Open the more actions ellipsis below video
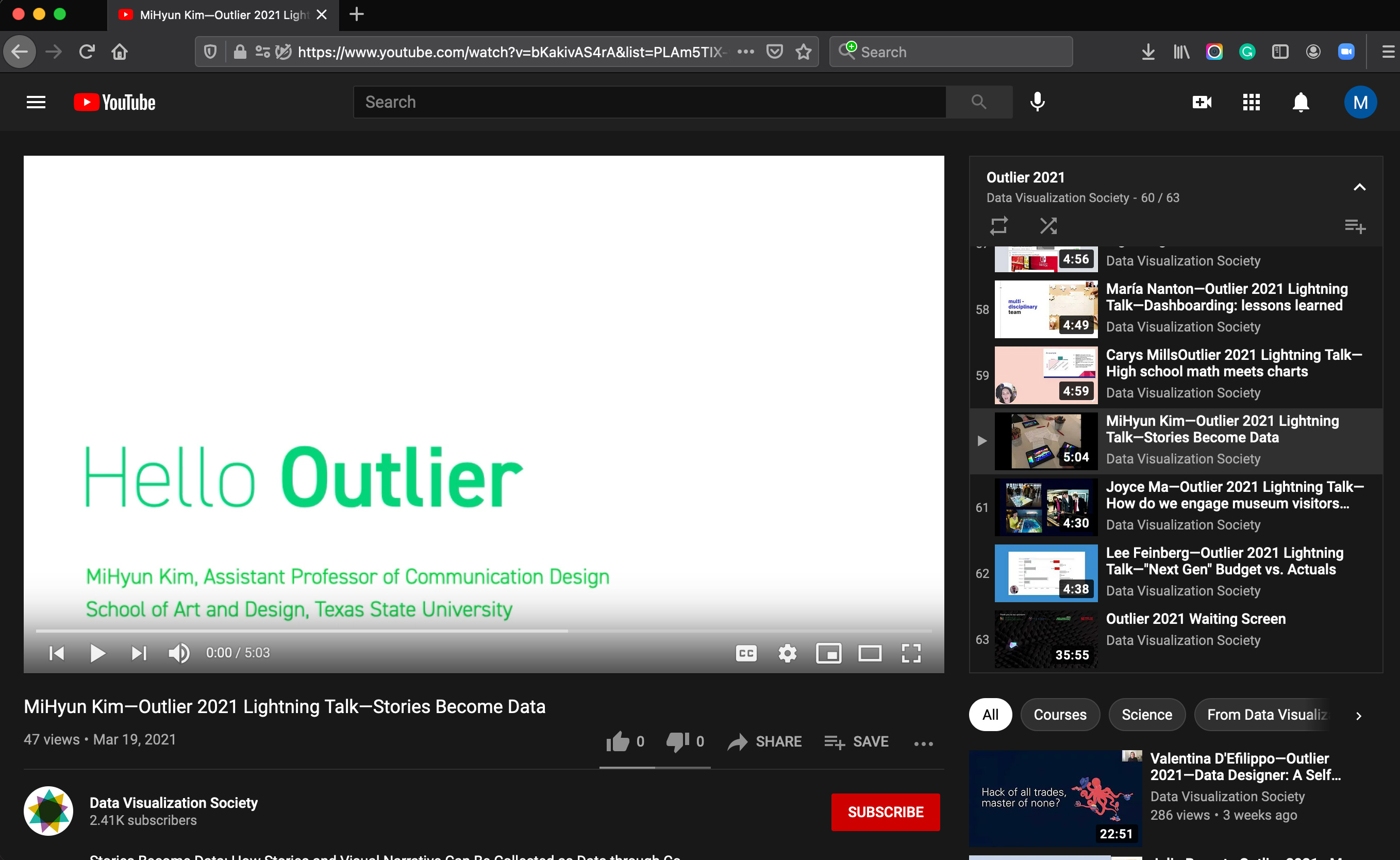Image resolution: width=1400 pixels, height=860 pixels. tap(923, 743)
